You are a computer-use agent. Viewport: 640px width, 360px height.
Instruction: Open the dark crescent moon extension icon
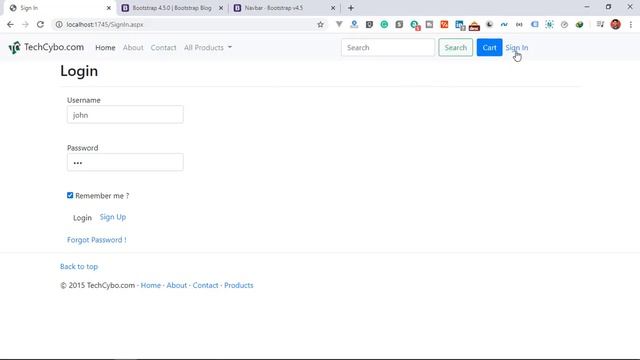(x=489, y=24)
